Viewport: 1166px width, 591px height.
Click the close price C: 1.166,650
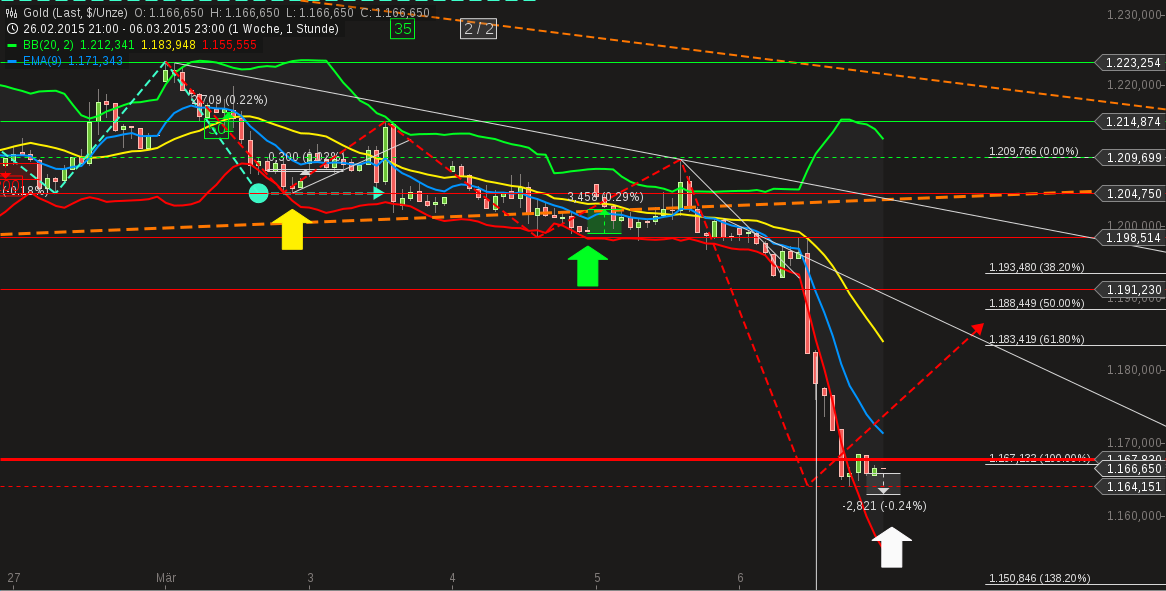pos(396,13)
